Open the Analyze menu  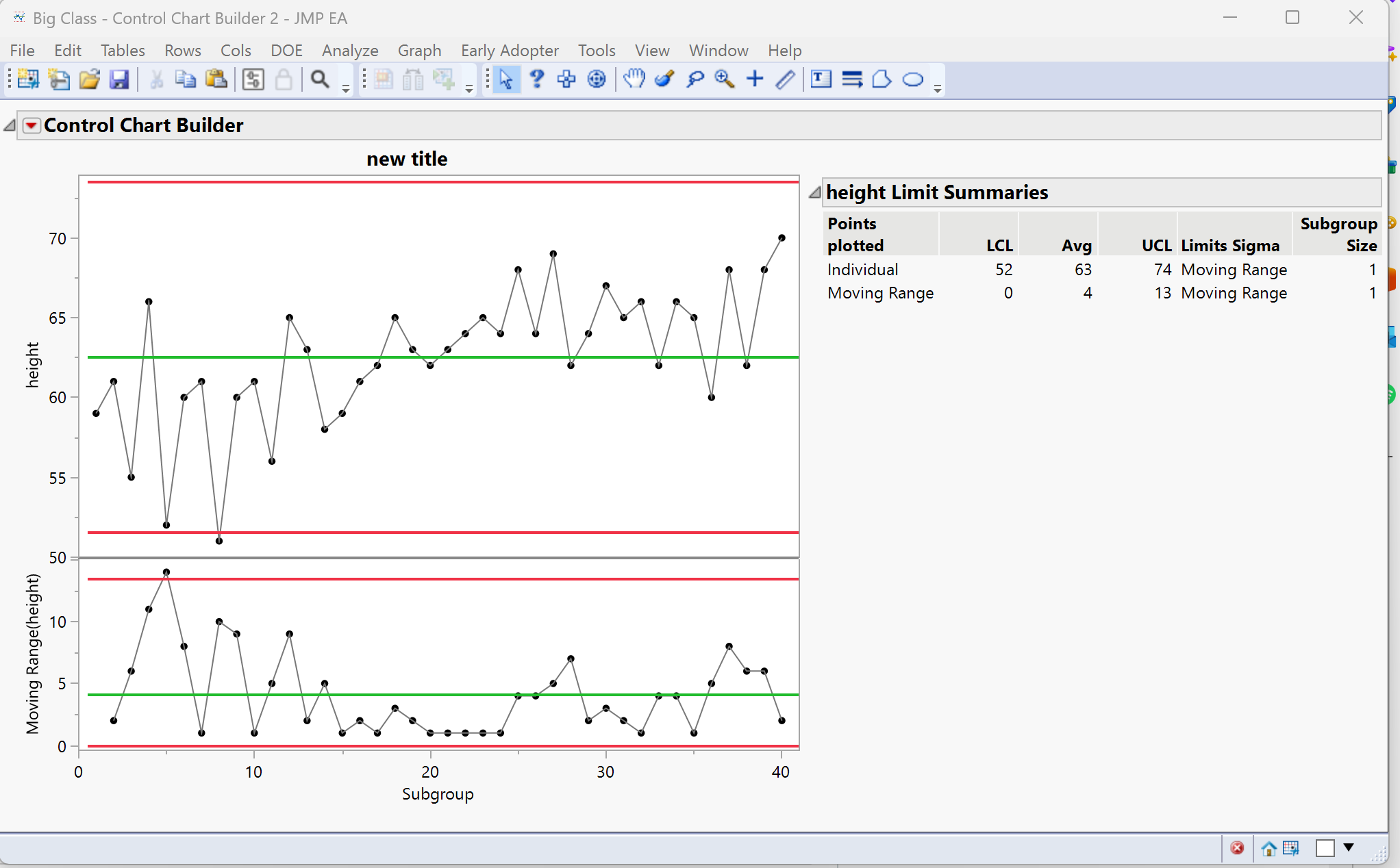349,51
